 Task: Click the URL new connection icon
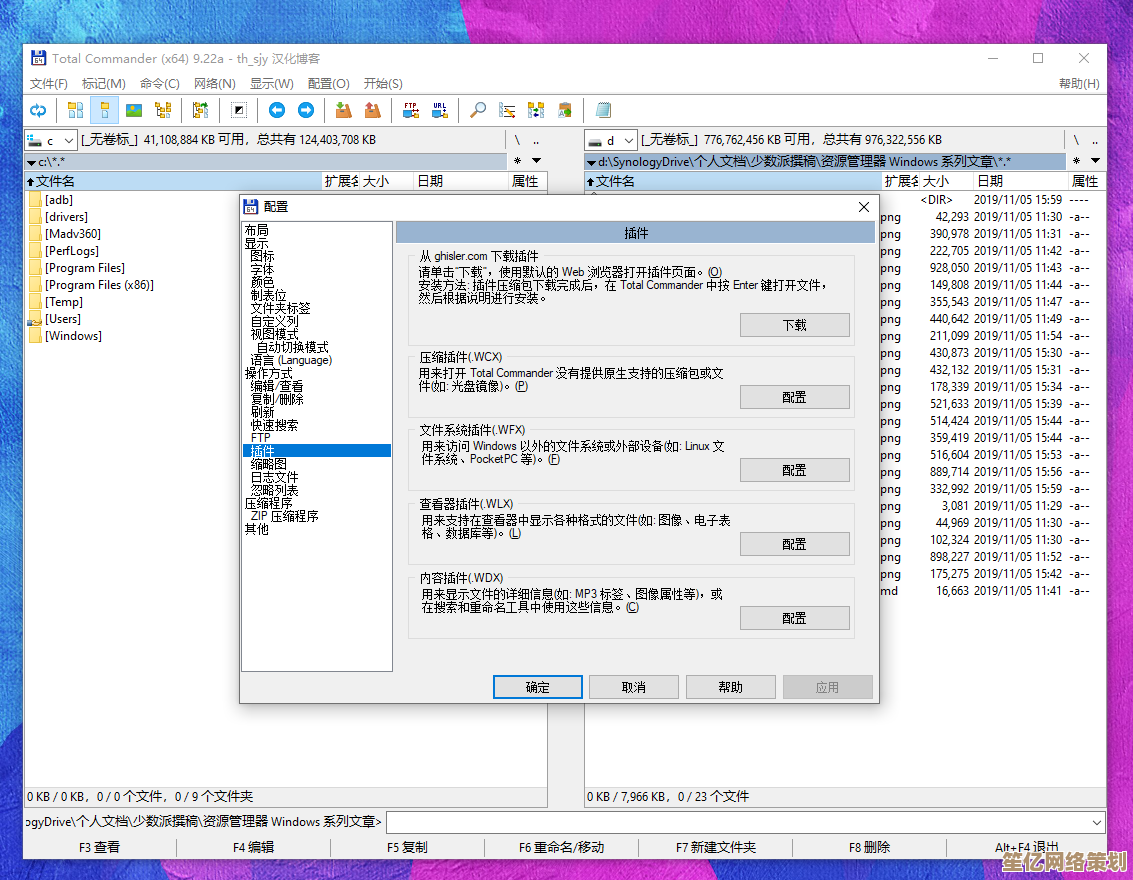pyautogui.click(x=439, y=110)
